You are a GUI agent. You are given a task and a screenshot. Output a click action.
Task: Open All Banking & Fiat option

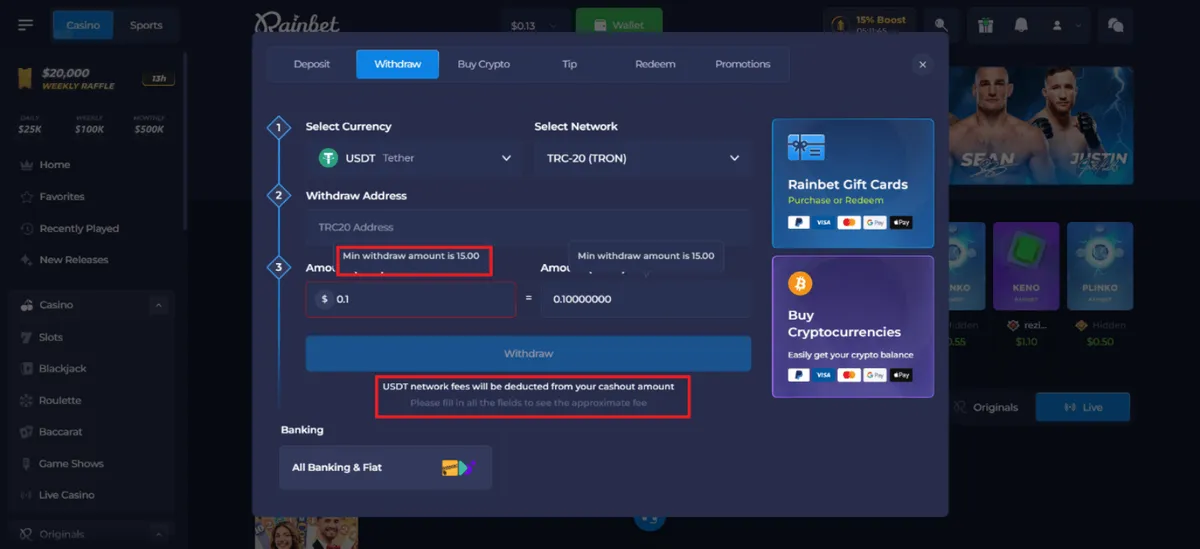pos(386,467)
